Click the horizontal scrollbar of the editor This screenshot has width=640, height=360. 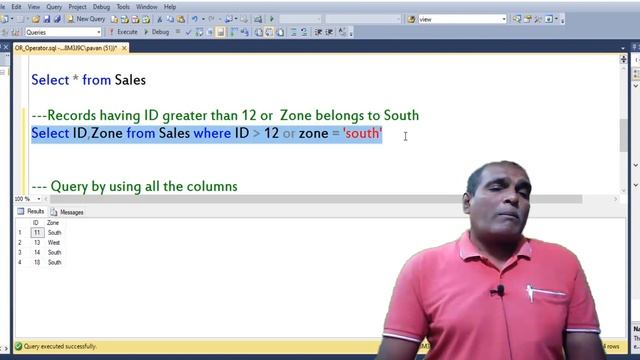coord(316,199)
